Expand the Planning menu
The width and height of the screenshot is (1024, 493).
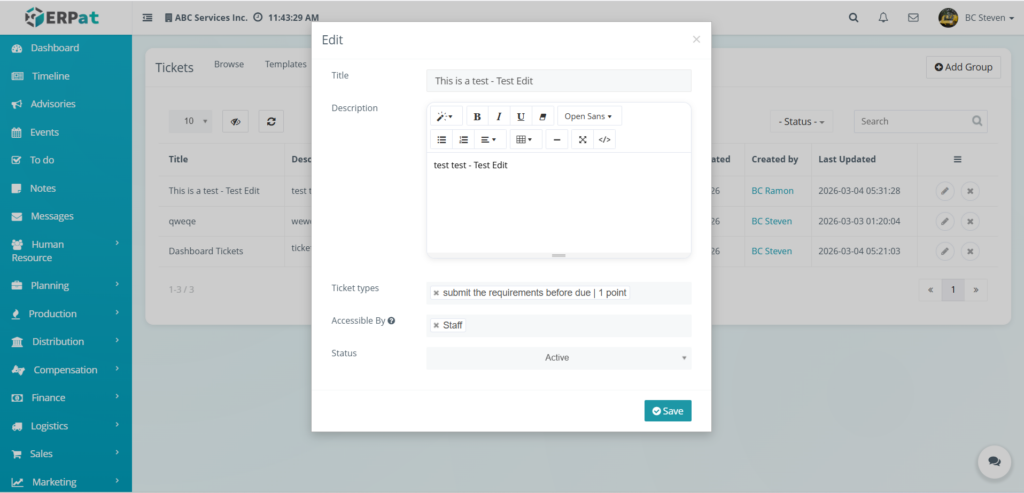[66, 285]
